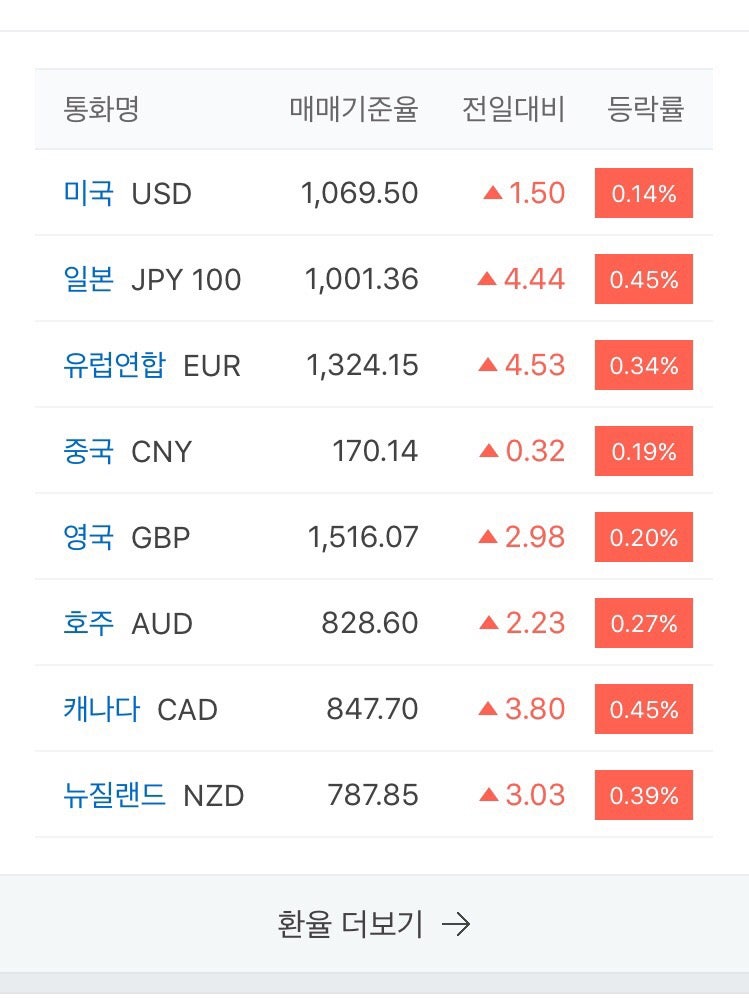Tap the 환율 더보기 button
This screenshot has height=999, width=749.
coord(374,924)
